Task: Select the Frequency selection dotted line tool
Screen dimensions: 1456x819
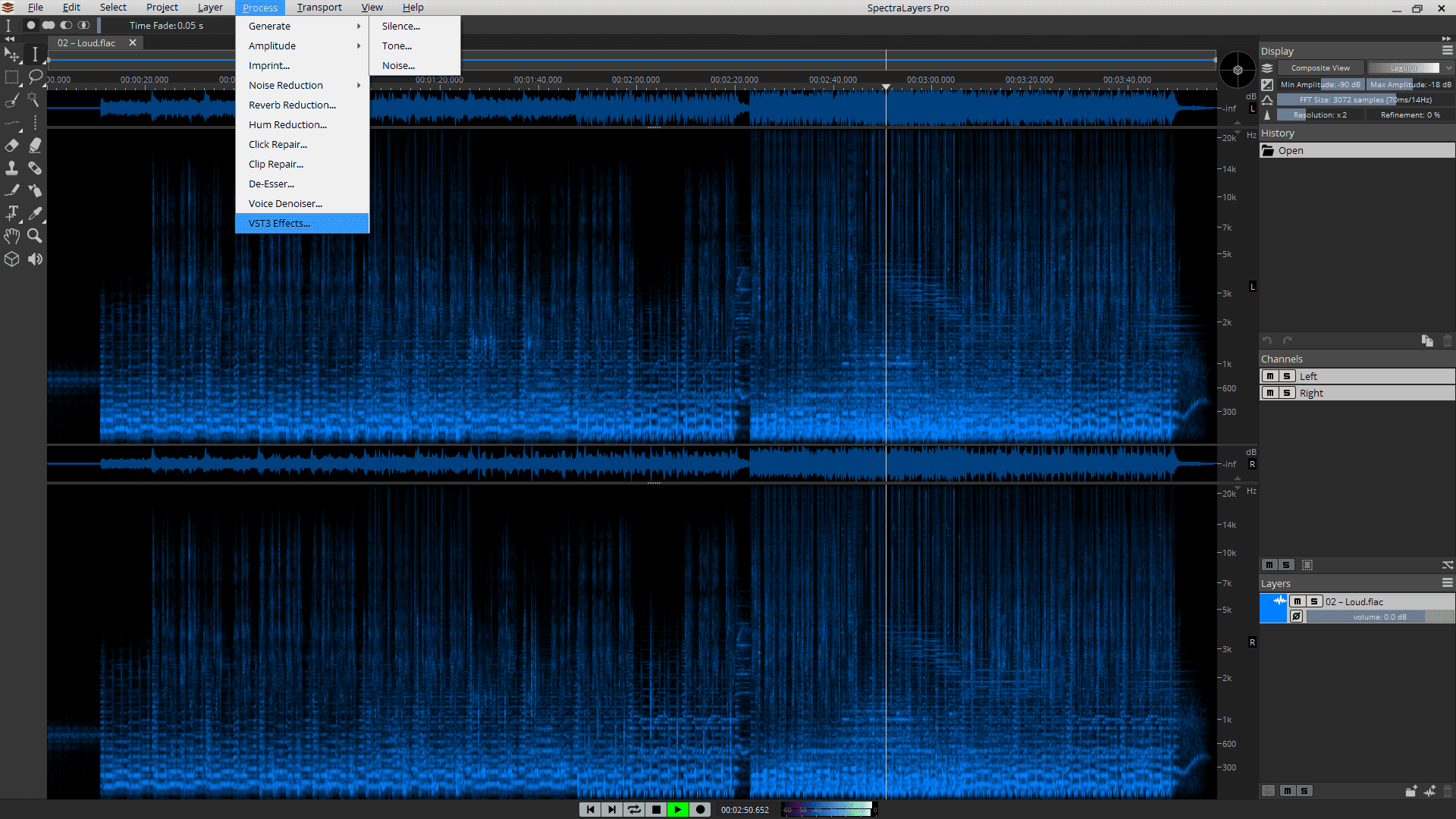Action: click(11, 123)
